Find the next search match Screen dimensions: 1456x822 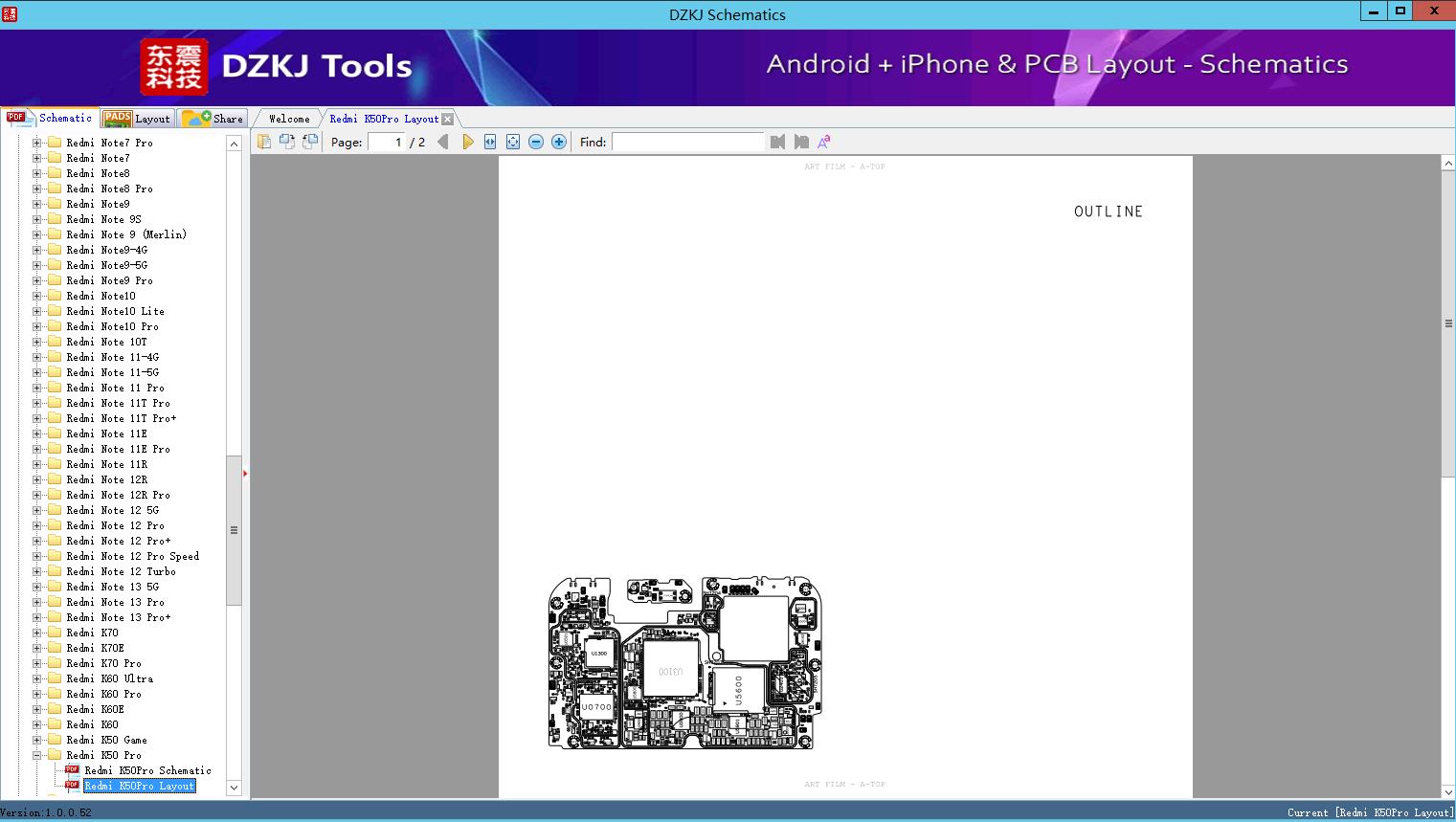(801, 142)
